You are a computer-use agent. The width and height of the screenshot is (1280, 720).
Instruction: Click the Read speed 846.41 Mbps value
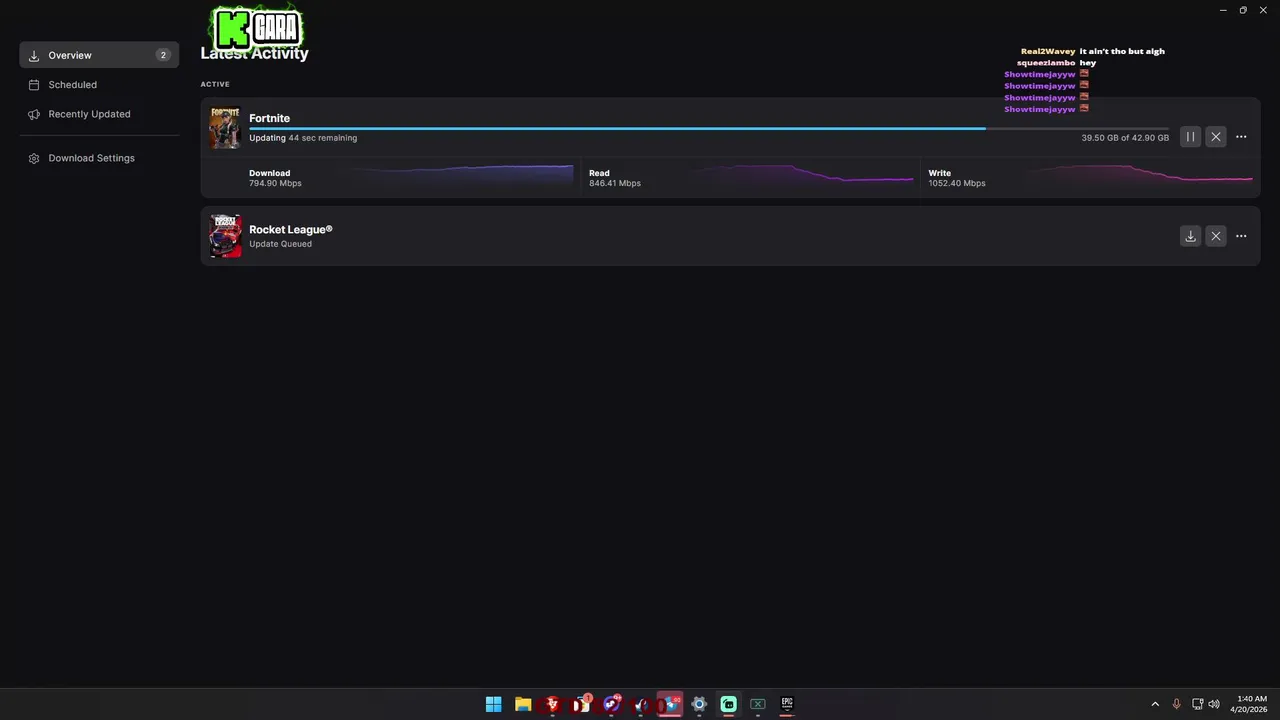pos(615,184)
